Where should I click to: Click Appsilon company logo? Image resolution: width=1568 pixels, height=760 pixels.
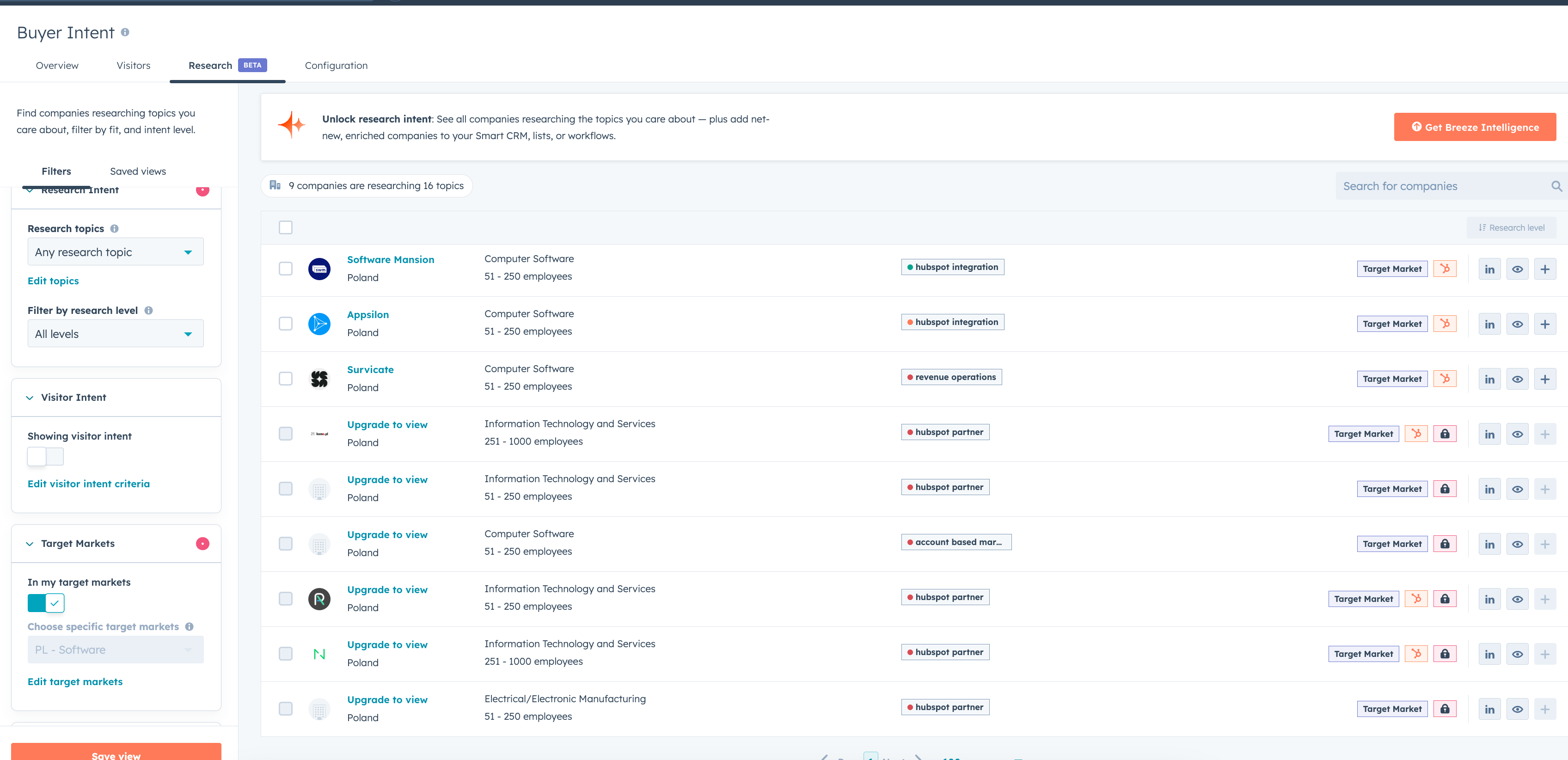319,324
